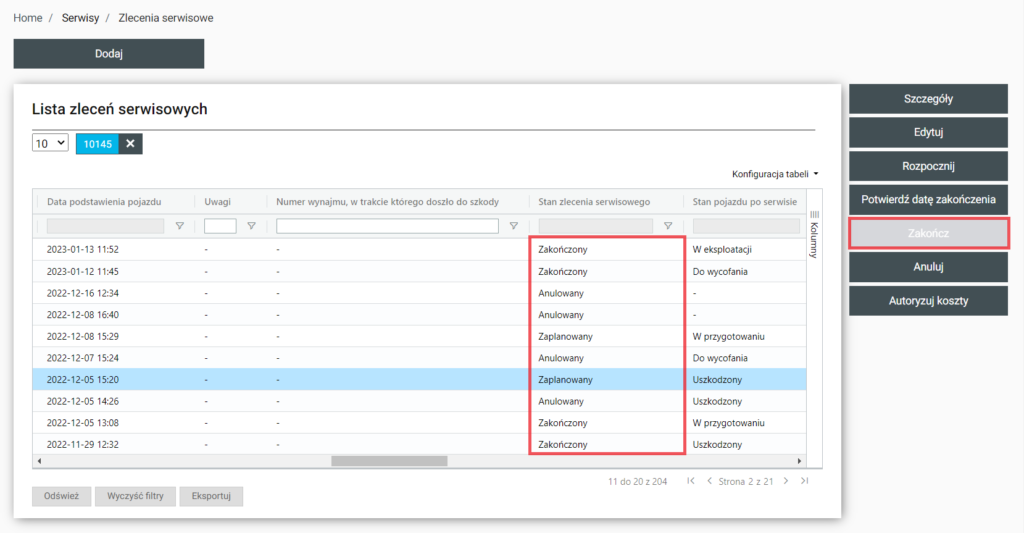Viewport: 1024px width, 533px height.
Task: Remove the 10145 filter tag
Action: point(130,144)
